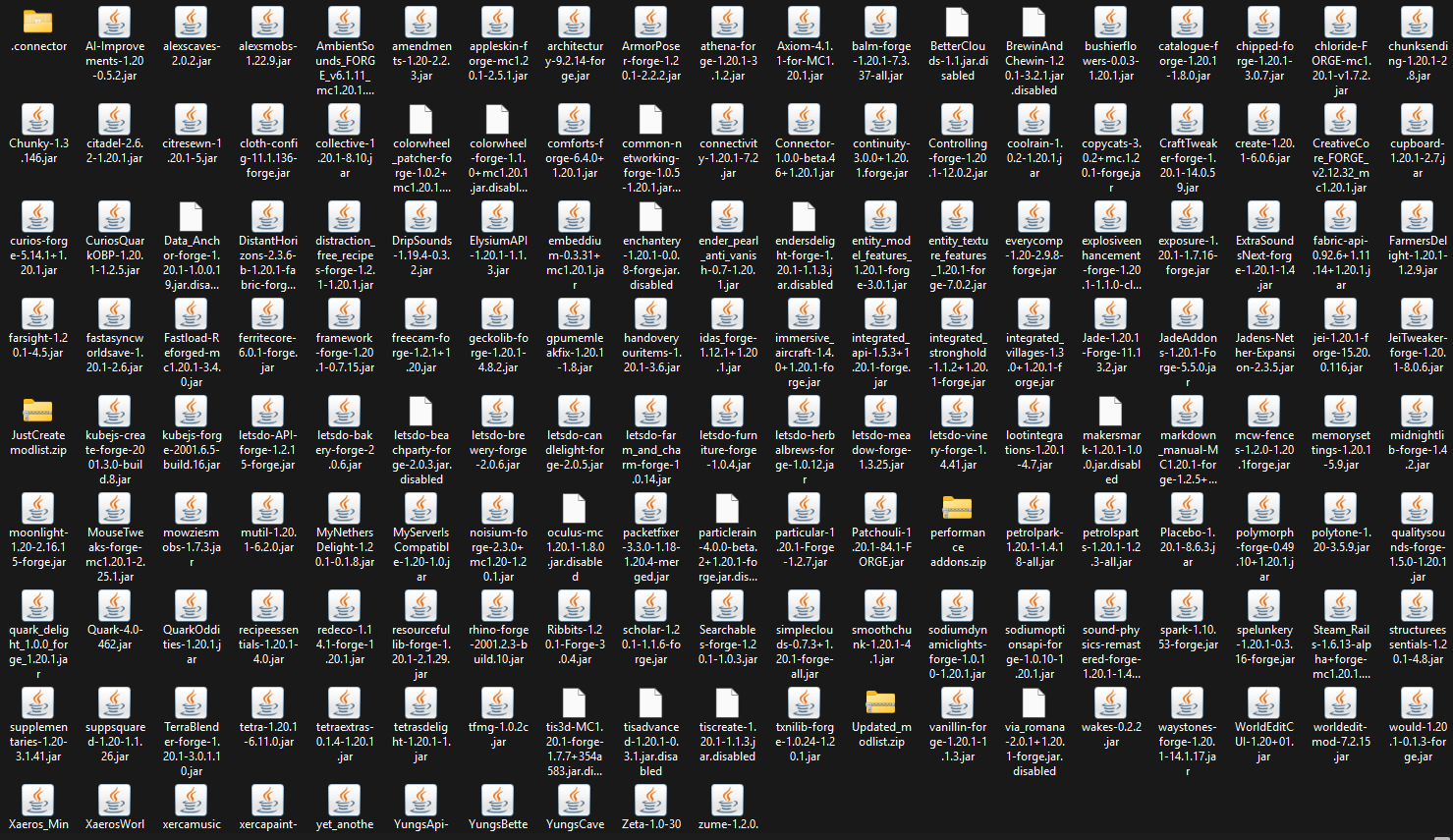Click the performance addons.zip archive icon
Screen dimensions: 1453x840
pyautogui.click(x=957, y=508)
